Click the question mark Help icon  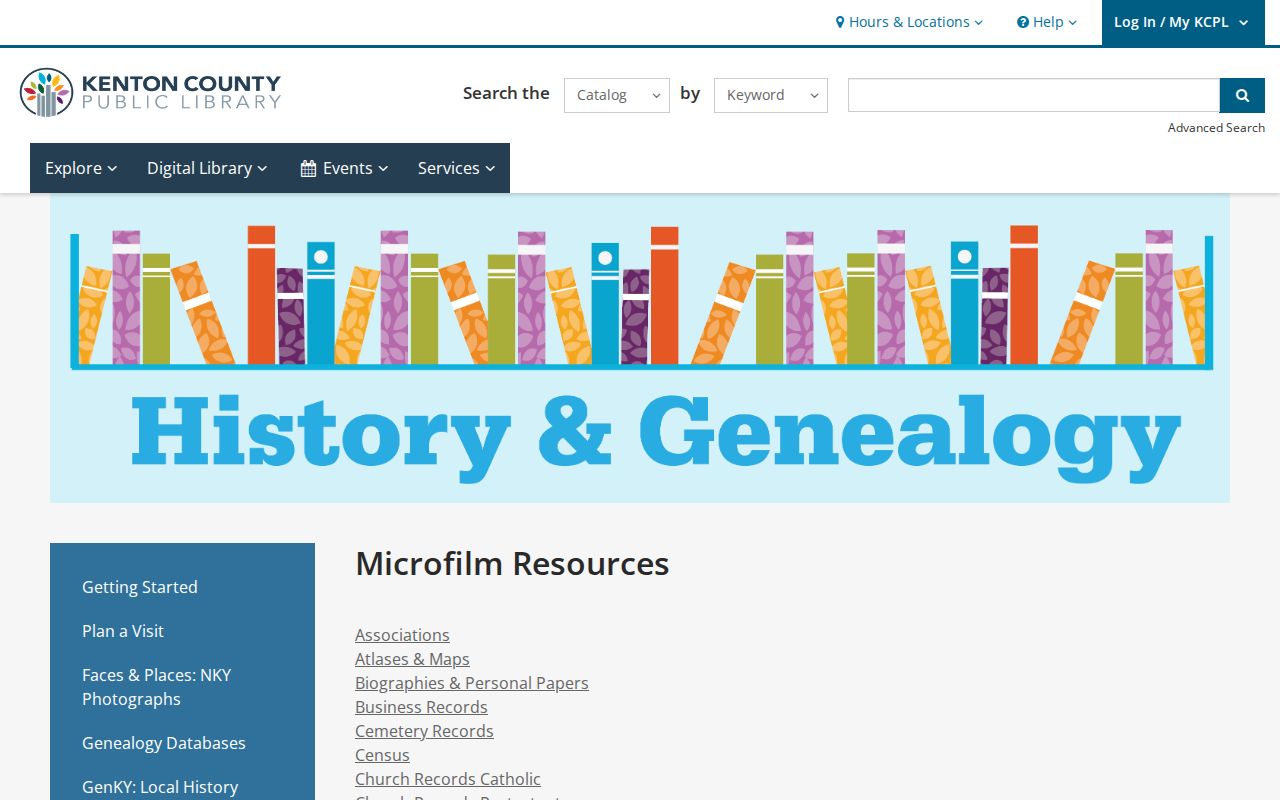[x=1023, y=22]
